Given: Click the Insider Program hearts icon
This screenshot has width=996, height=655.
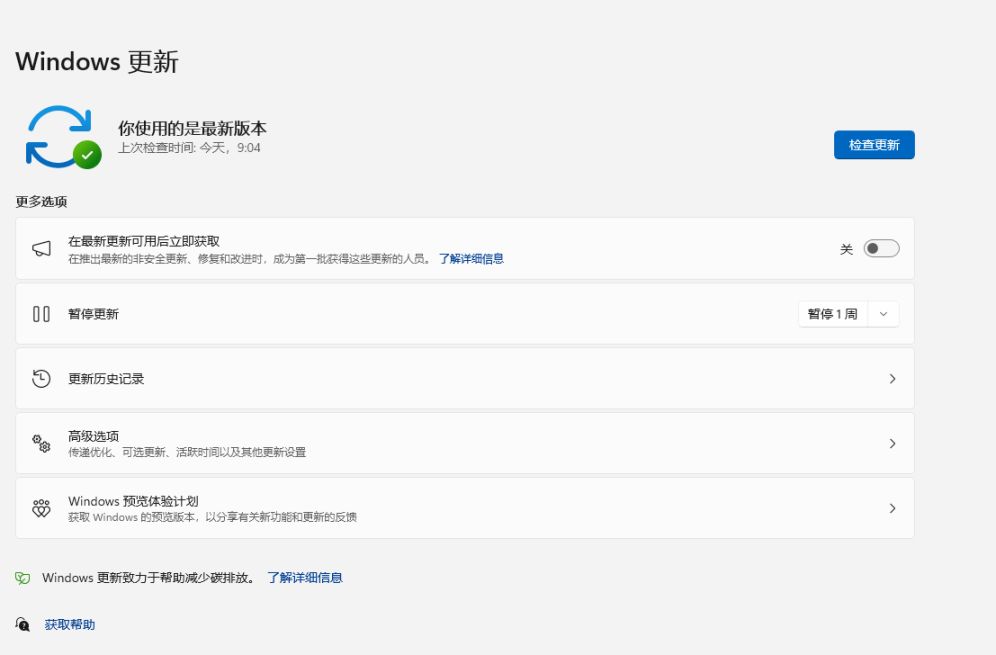Looking at the screenshot, I should click(41, 508).
